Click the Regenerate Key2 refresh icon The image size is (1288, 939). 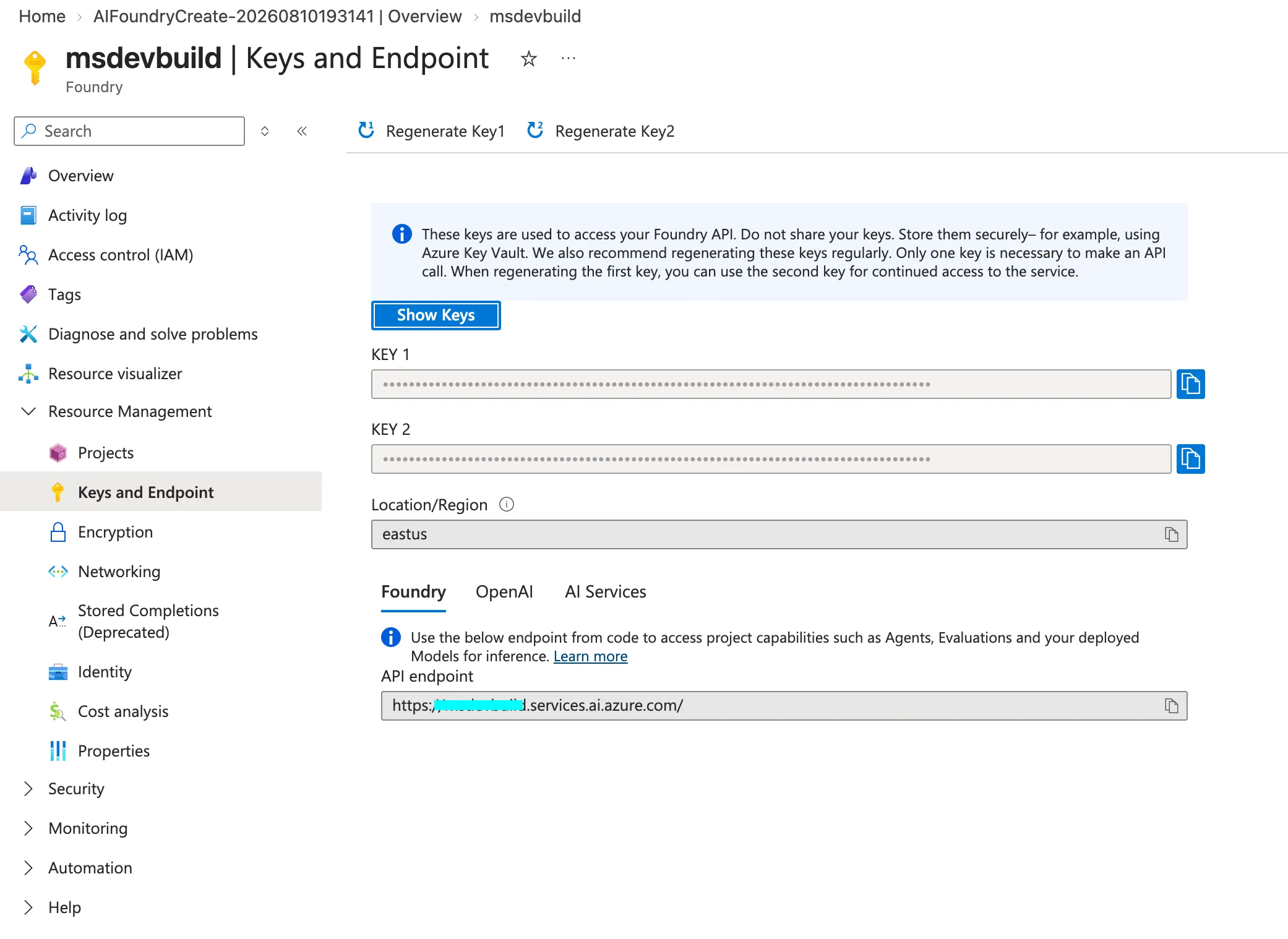coord(535,131)
